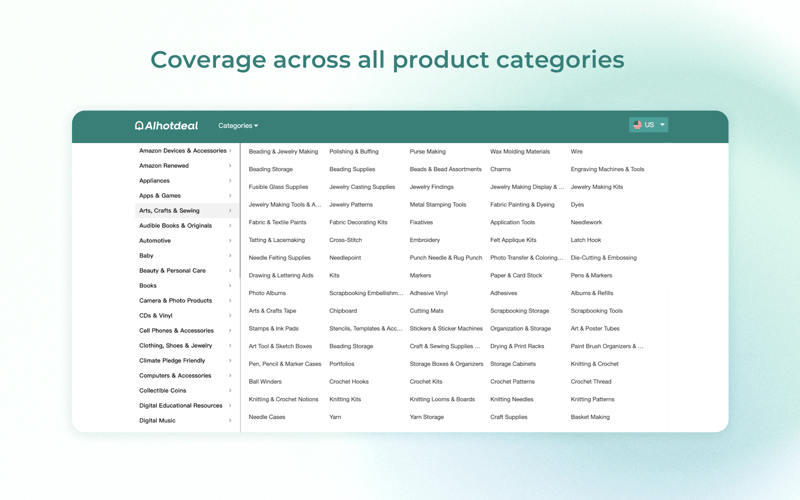The height and width of the screenshot is (500, 800).
Task: Open the Wire subcategory
Action: (x=577, y=152)
